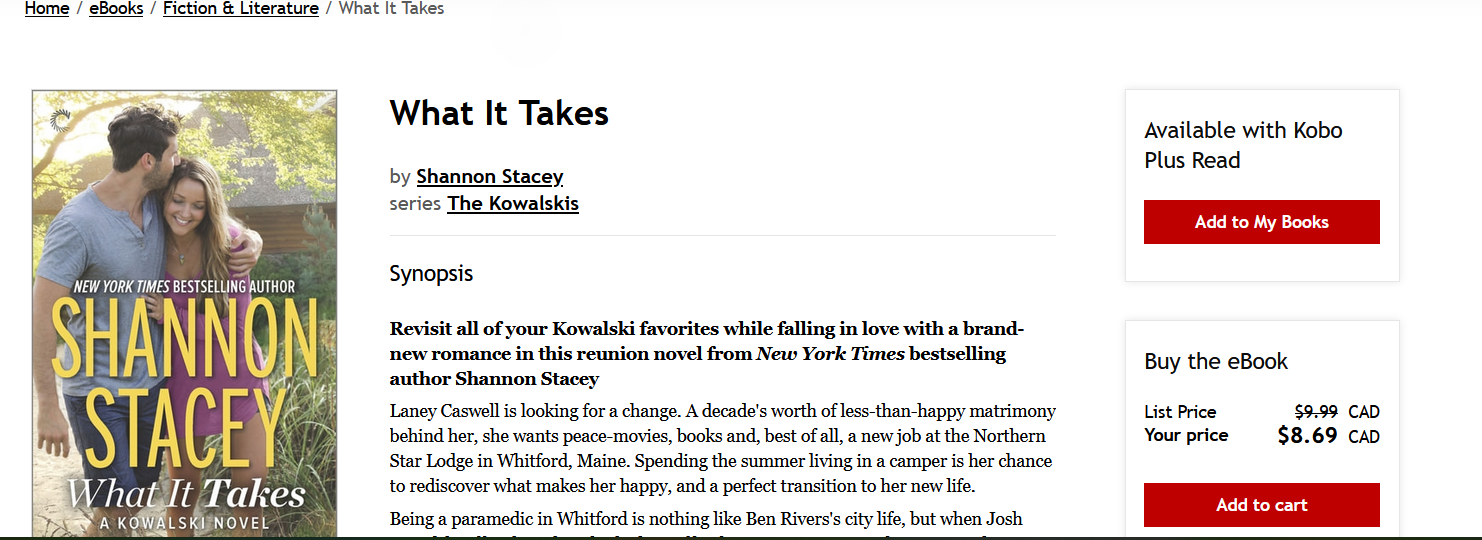Image resolution: width=1482 pixels, height=540 pixels.
Task: Open author Shannon Stacey's page link
Action: [x=490, y=177]
